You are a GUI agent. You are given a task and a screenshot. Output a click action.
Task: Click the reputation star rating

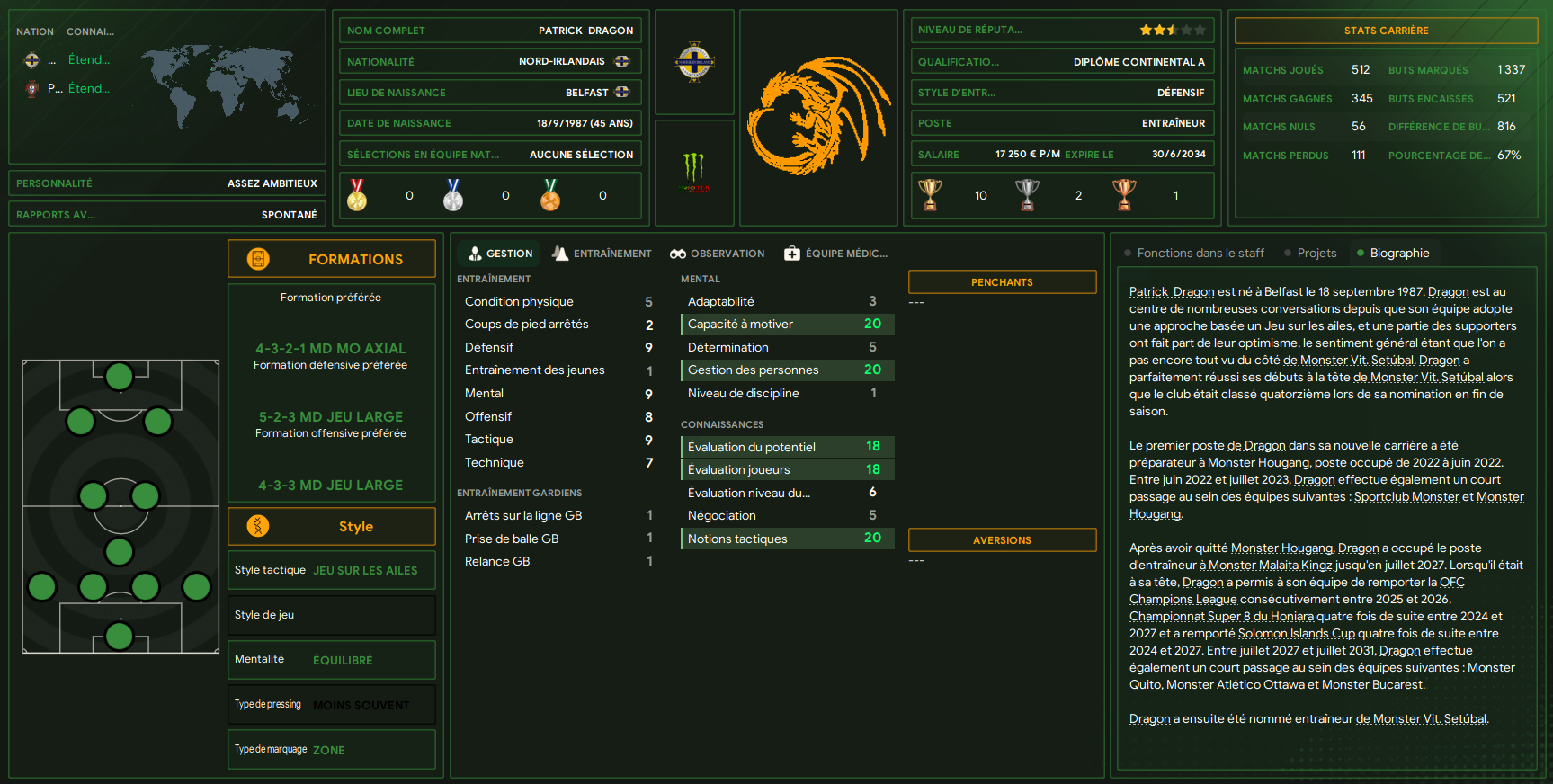1173,30
